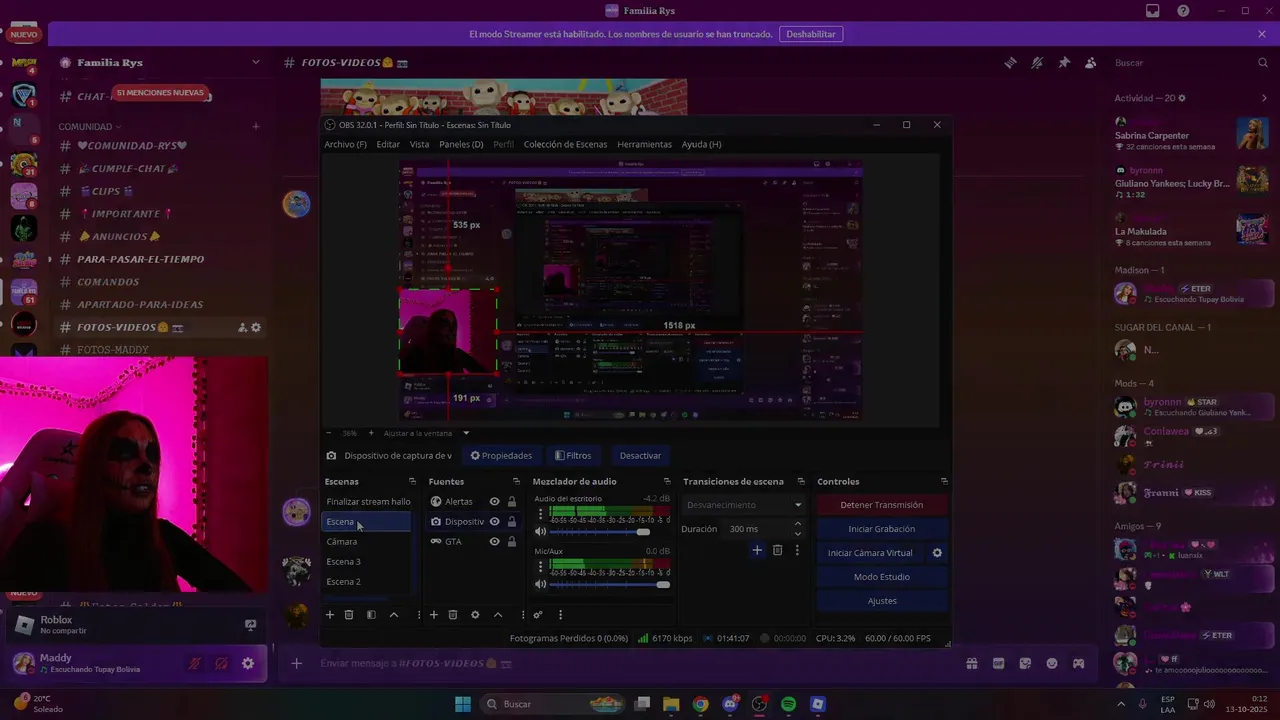Click Detener Transmisión button

[x=882, y=505]
